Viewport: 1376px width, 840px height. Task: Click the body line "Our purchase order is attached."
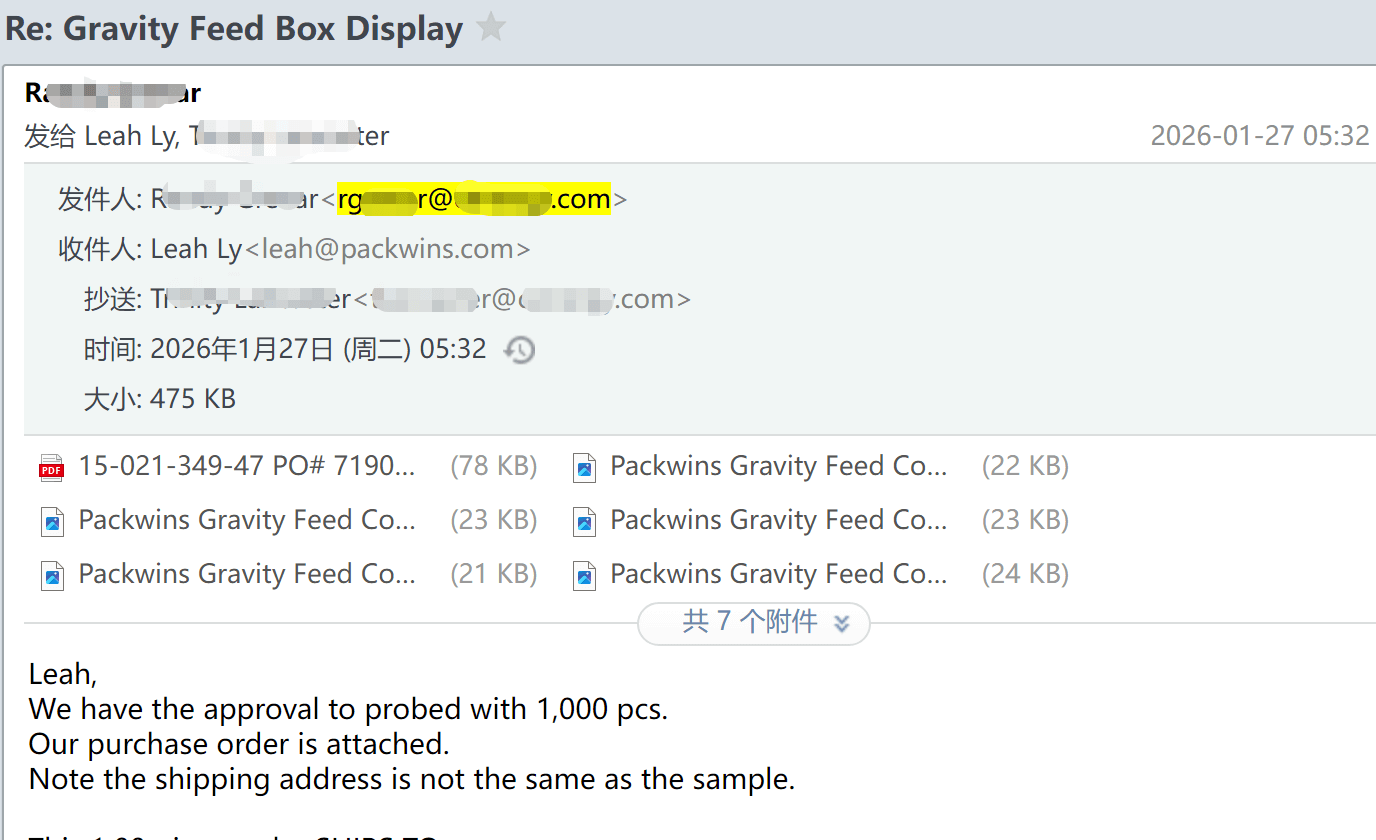[x=239, y=744]
